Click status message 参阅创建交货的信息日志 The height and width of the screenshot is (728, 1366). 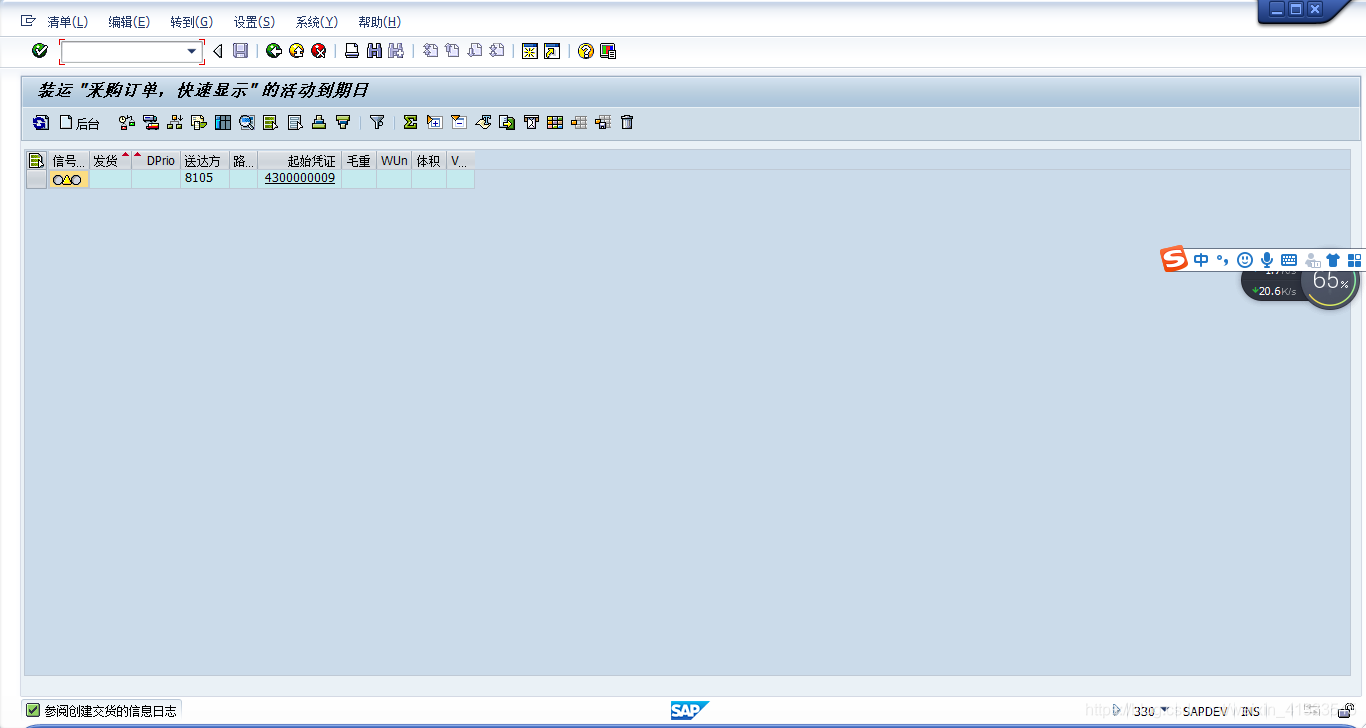[110, 711]
